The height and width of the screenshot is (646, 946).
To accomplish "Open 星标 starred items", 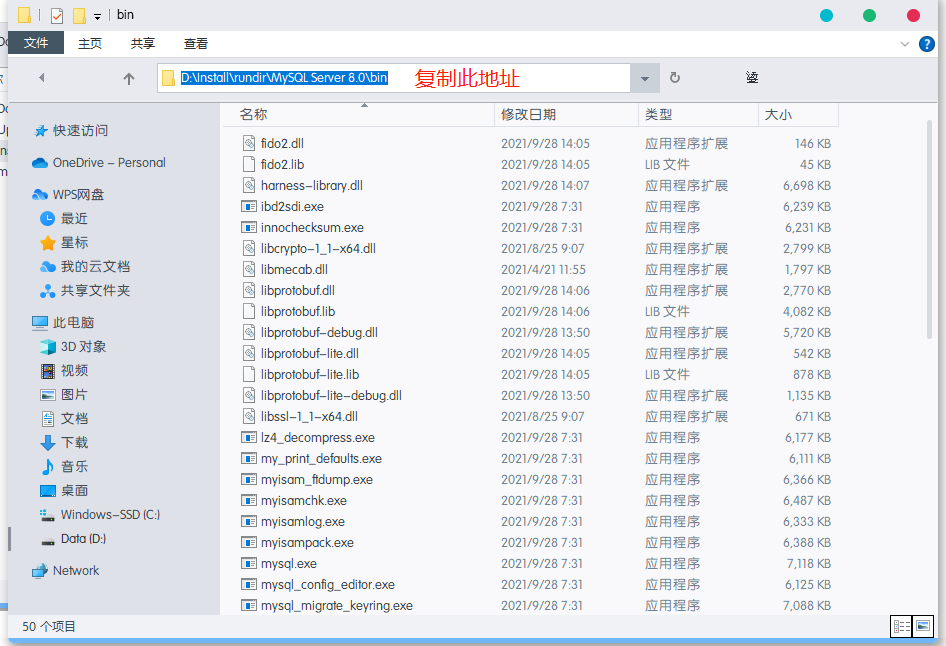I will coord(65,242).
